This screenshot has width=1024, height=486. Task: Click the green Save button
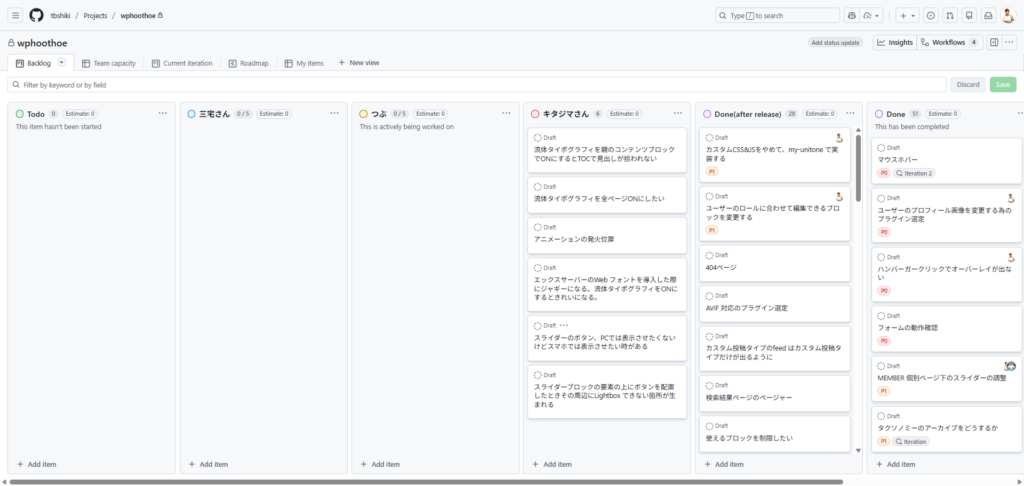pyautogui.click(x=1003, y=85)
